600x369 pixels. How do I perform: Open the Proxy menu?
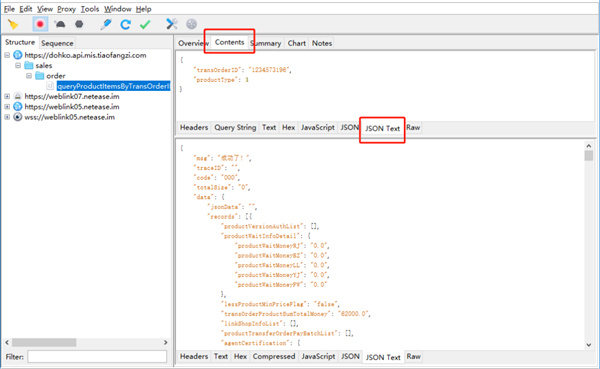click(x=67, y=9)
